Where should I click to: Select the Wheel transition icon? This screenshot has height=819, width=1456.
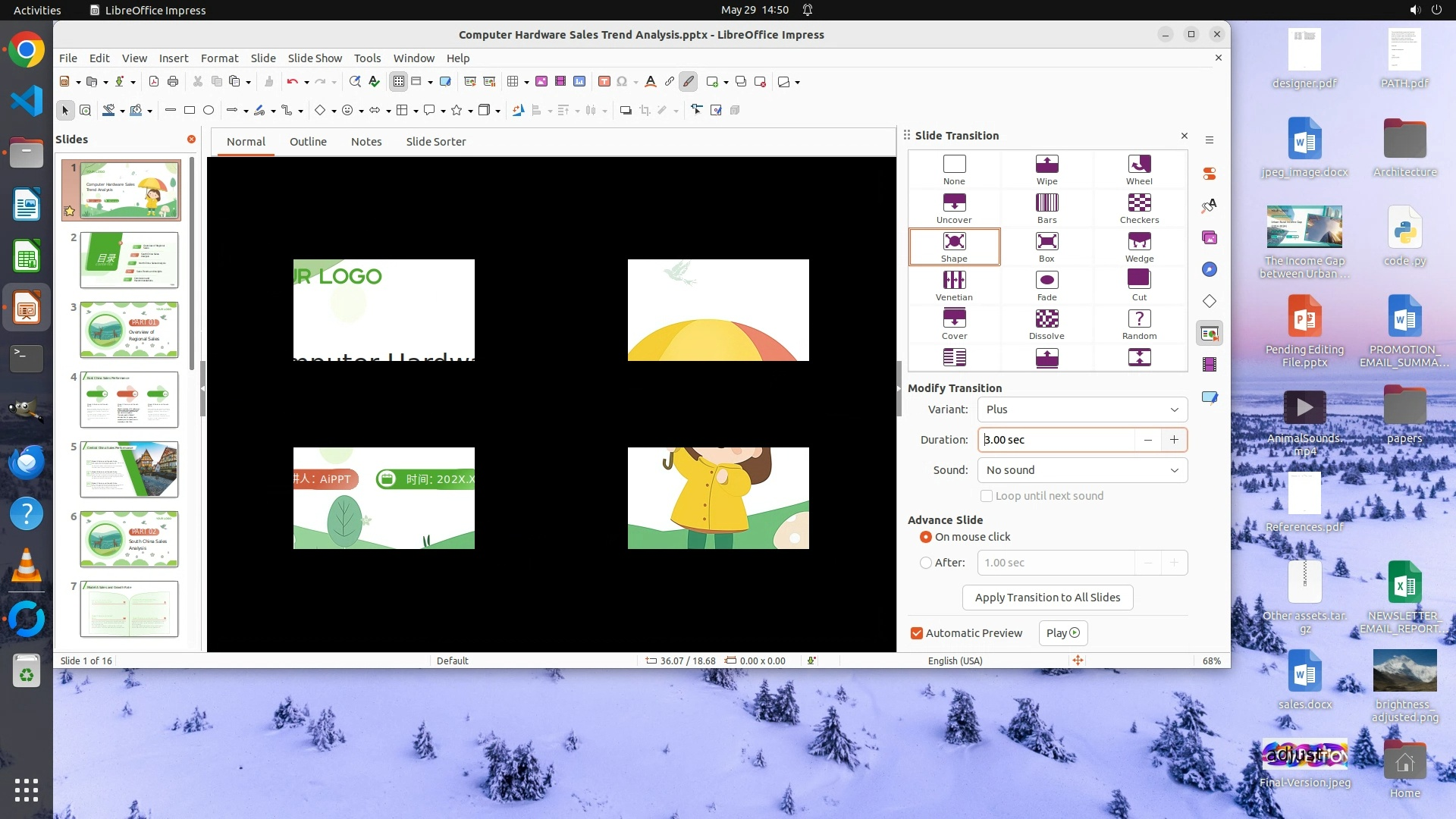tap(1139, 165)
